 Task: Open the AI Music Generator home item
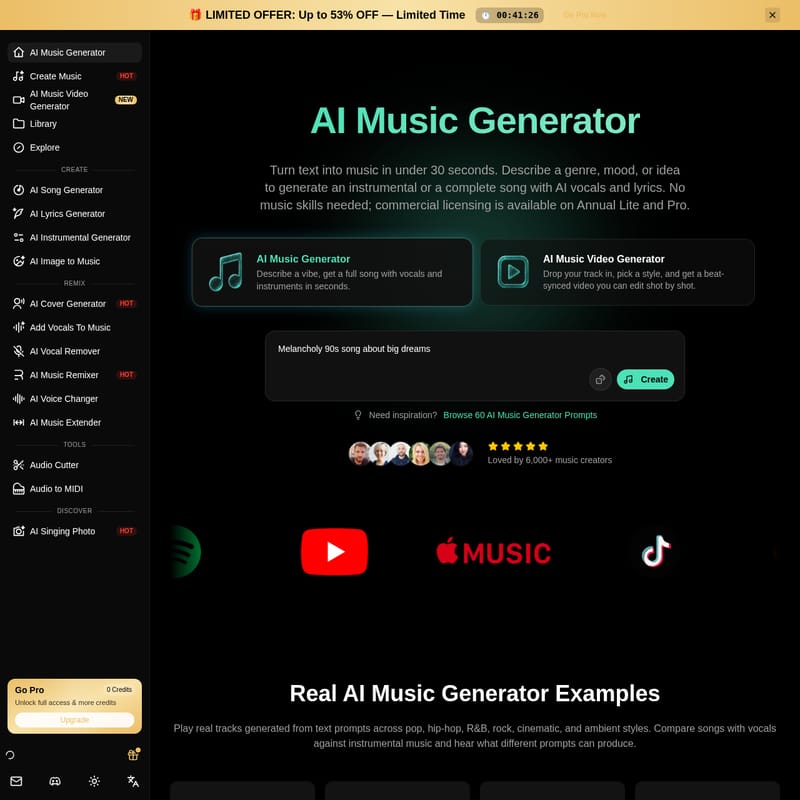click(x=74, y=53)
